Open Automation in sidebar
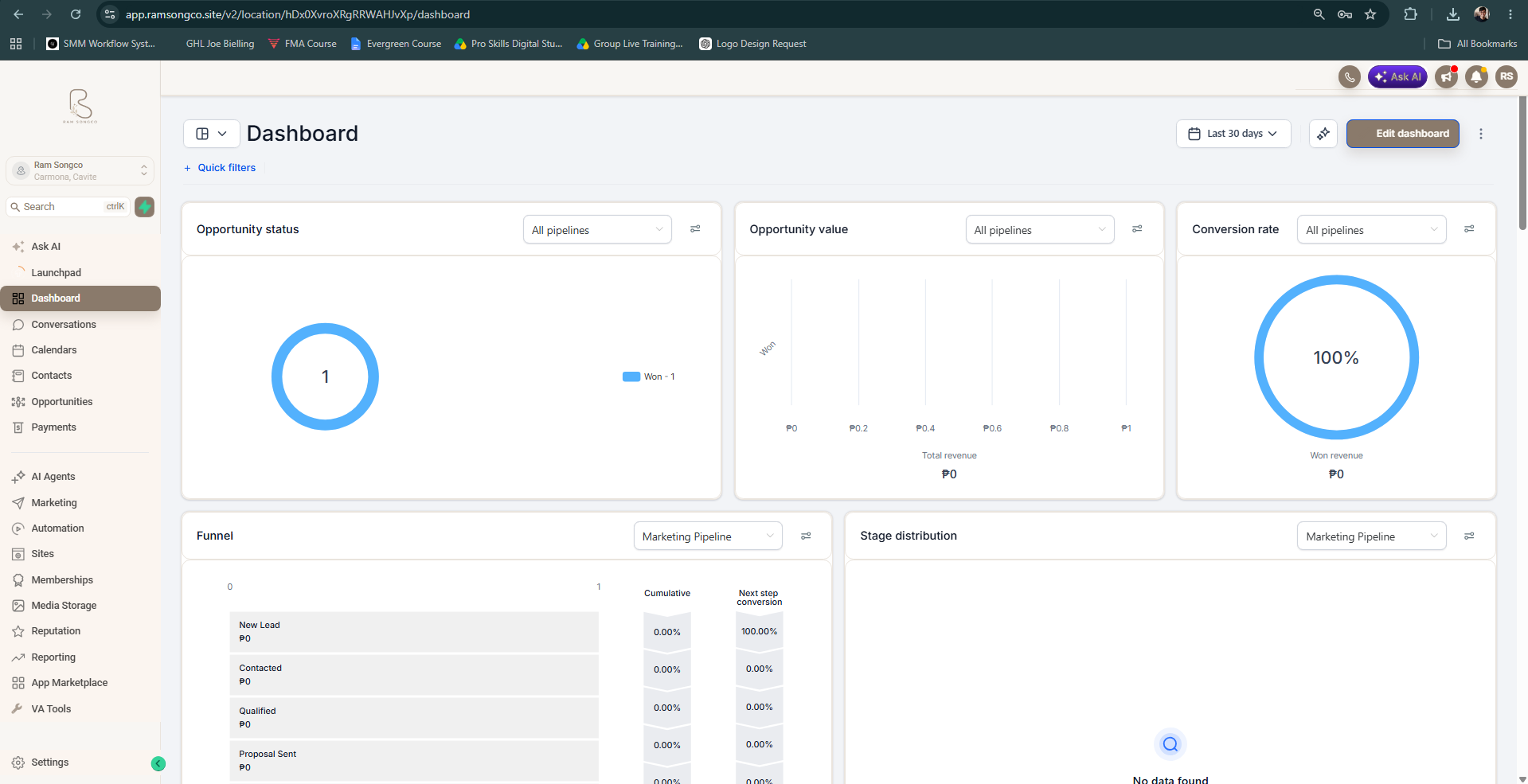Screen dimensions: 1528x784 coord(80,529)
